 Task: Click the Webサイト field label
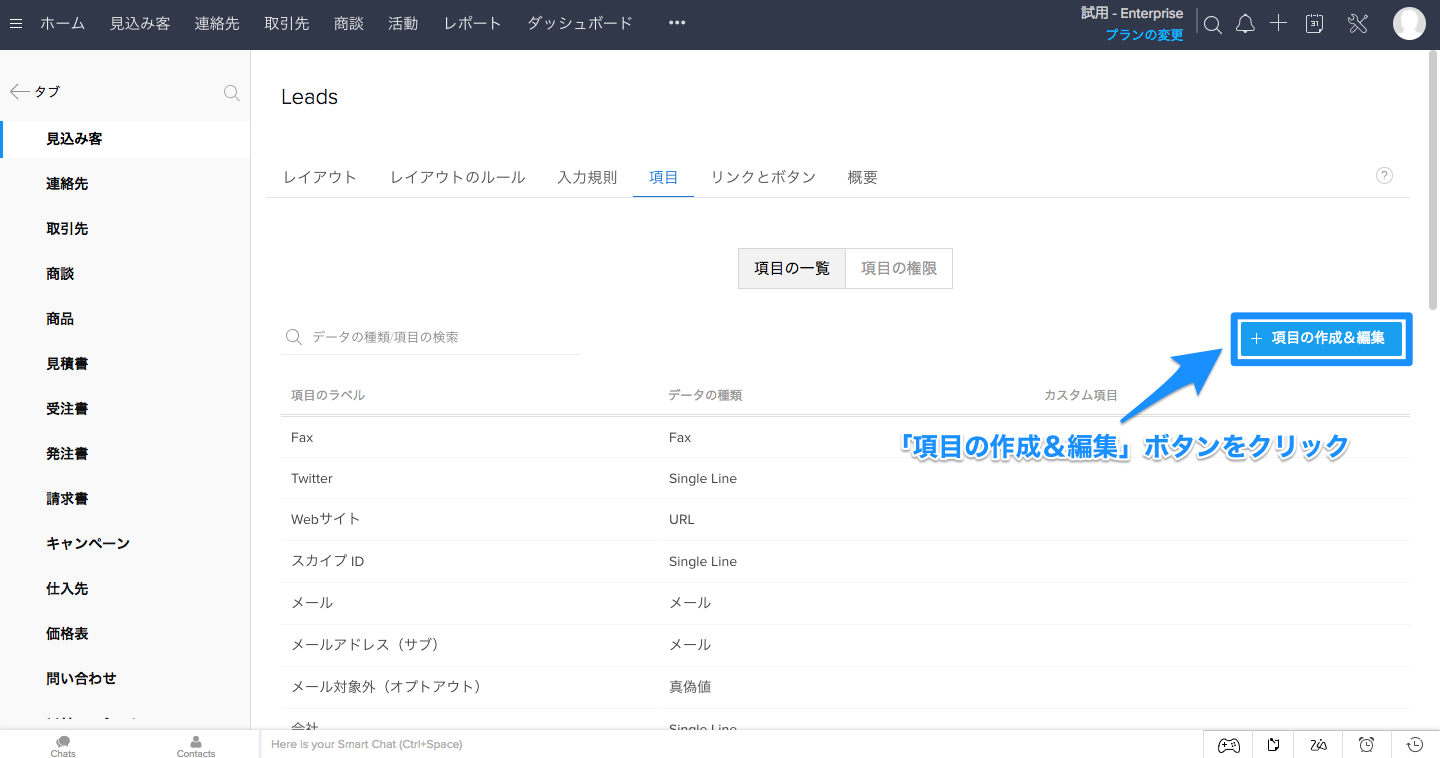[325, 520]
